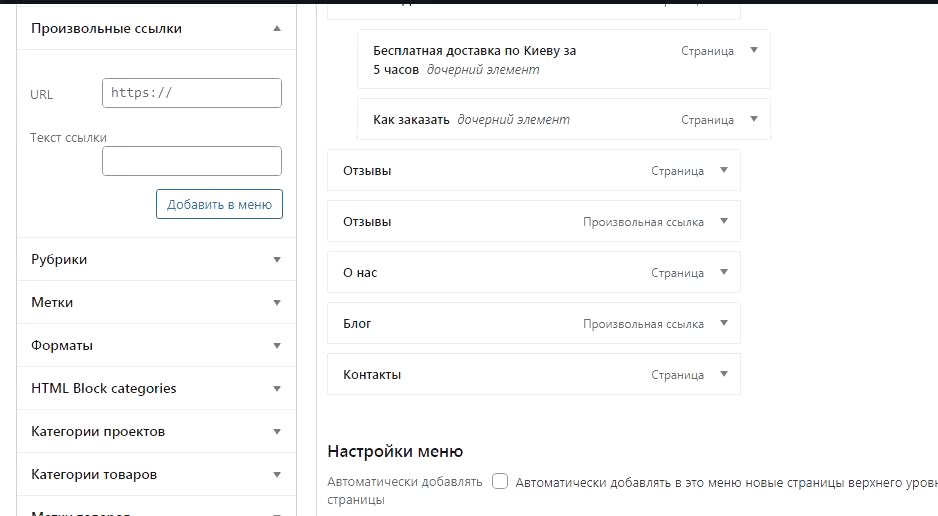Expand HTML Block categories section
This screenshot has height=516, width=938.
[x=277, y=389]
